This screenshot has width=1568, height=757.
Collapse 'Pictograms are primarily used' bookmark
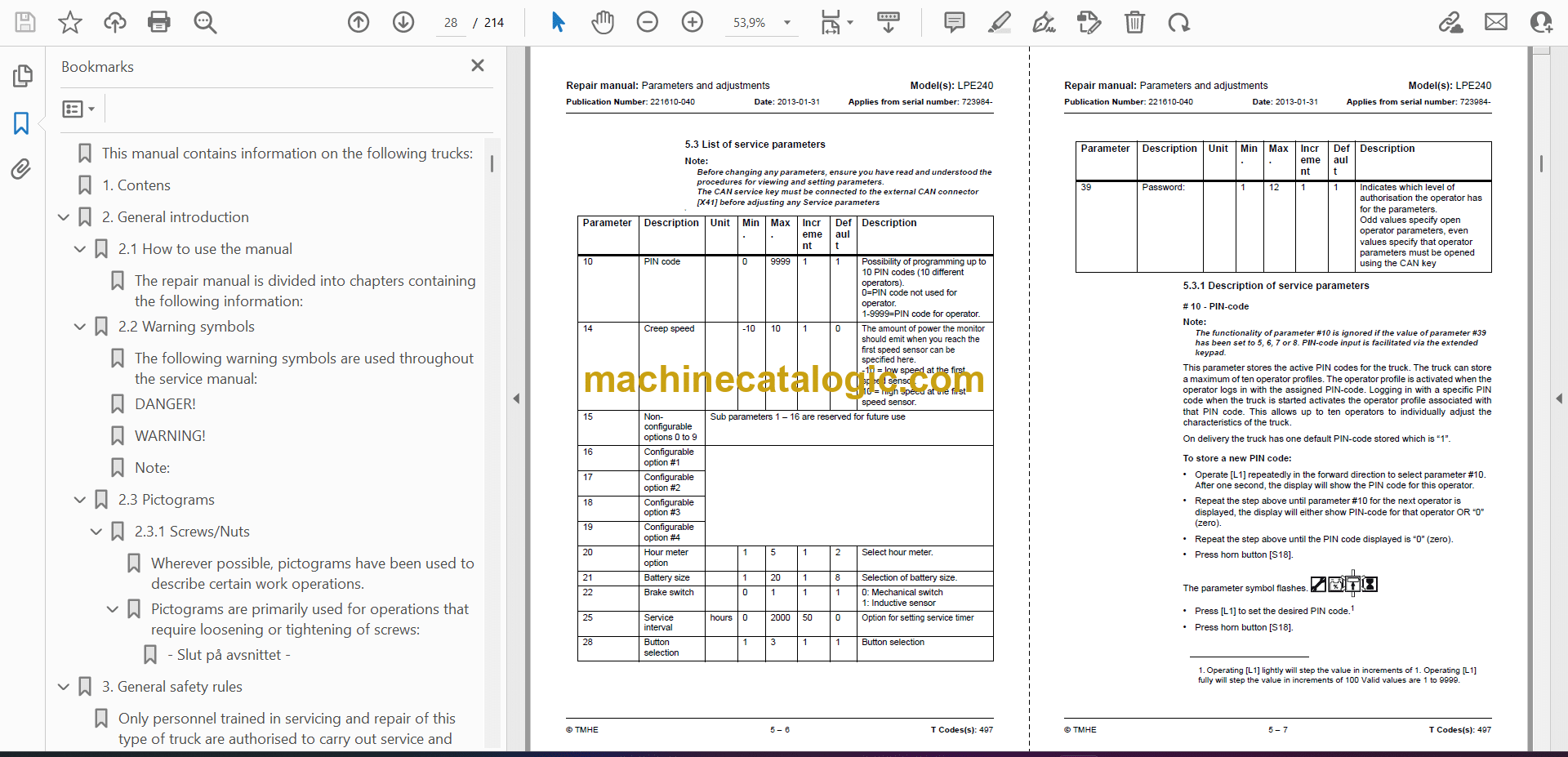pos(113,609)
